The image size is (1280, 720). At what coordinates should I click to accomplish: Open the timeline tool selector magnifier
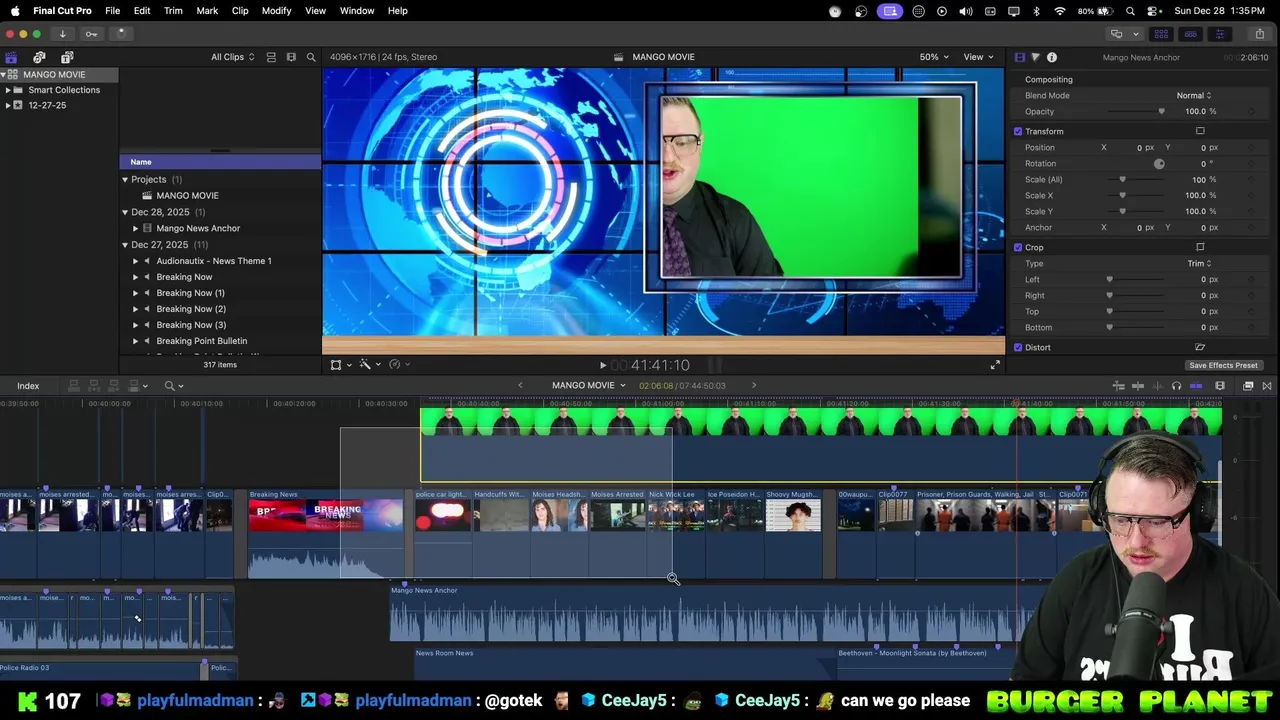coord(174,386)
